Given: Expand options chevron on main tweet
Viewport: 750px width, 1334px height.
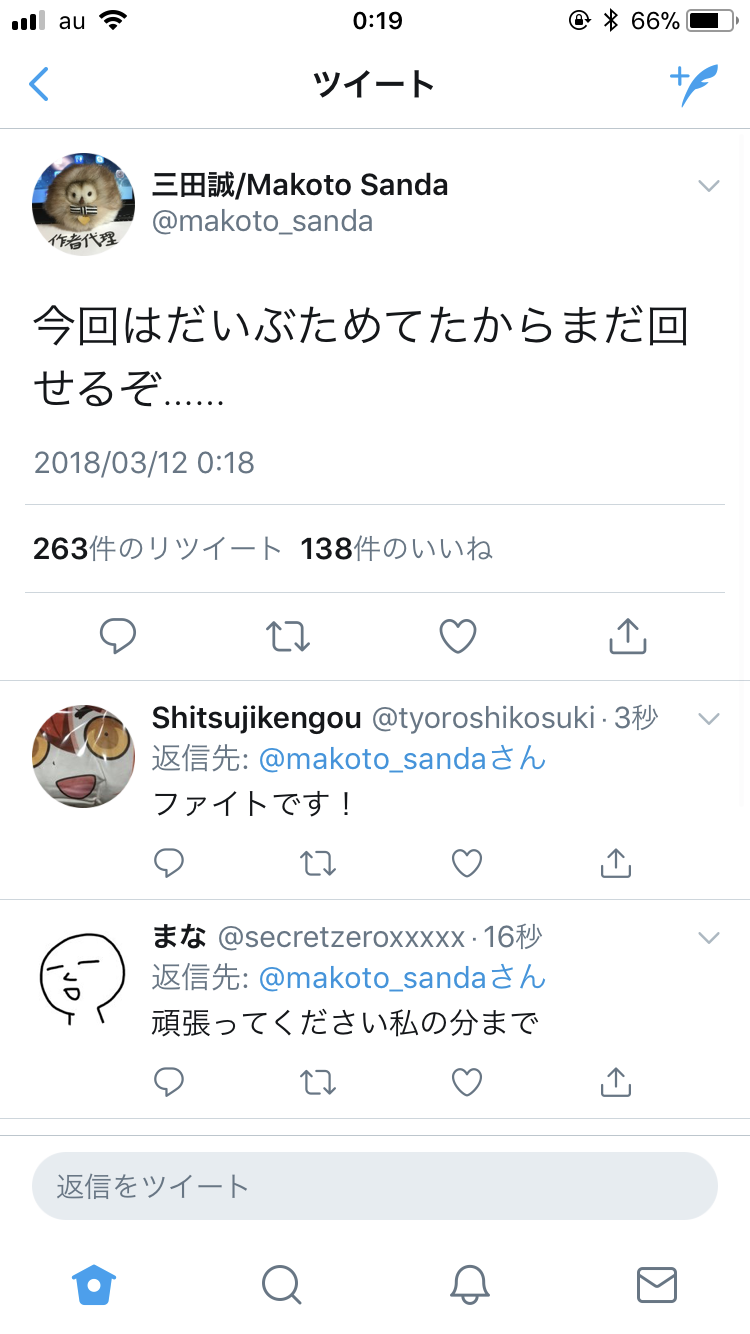Looking at the screenshot, I should tap(708, 186).
